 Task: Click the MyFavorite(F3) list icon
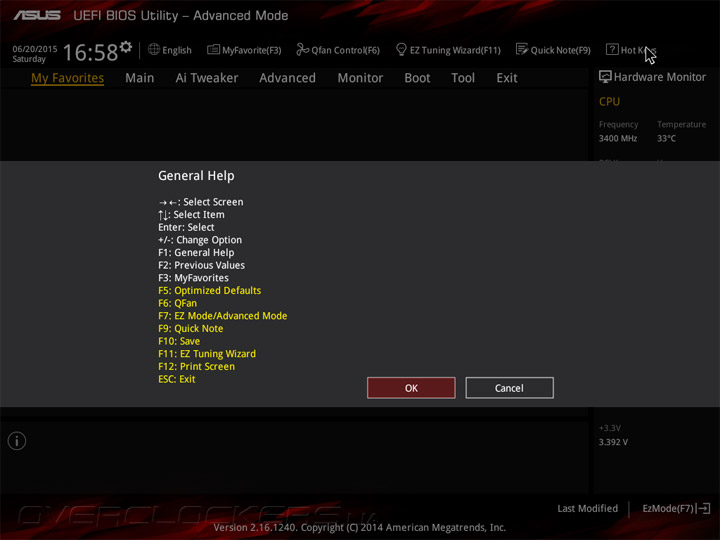pos(213,49)
